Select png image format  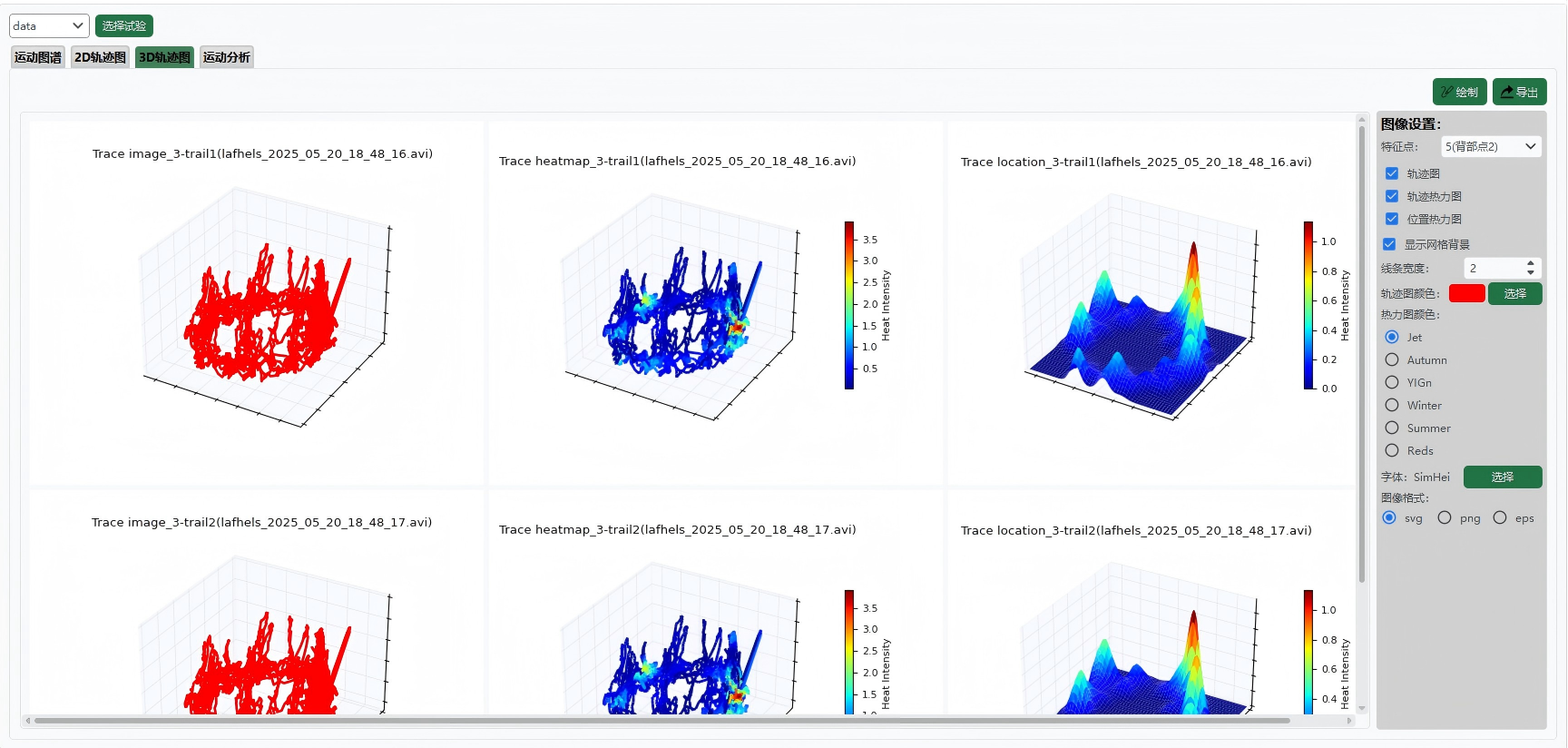[1445, 517]
